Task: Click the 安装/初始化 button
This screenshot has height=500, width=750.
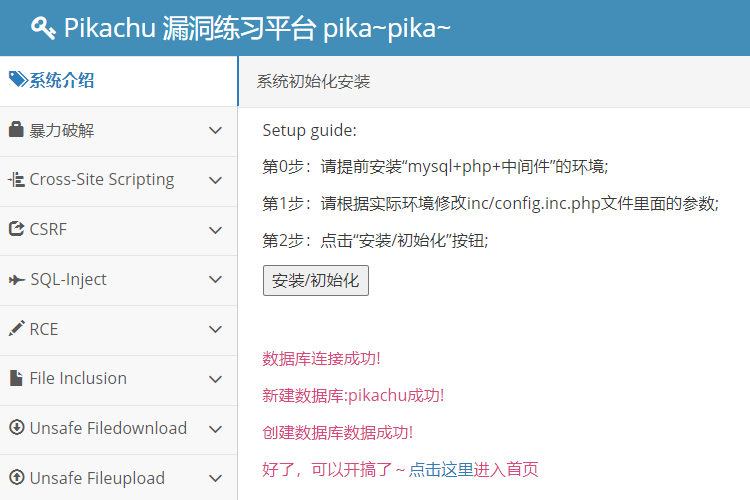Action: (x=316, y=280)
